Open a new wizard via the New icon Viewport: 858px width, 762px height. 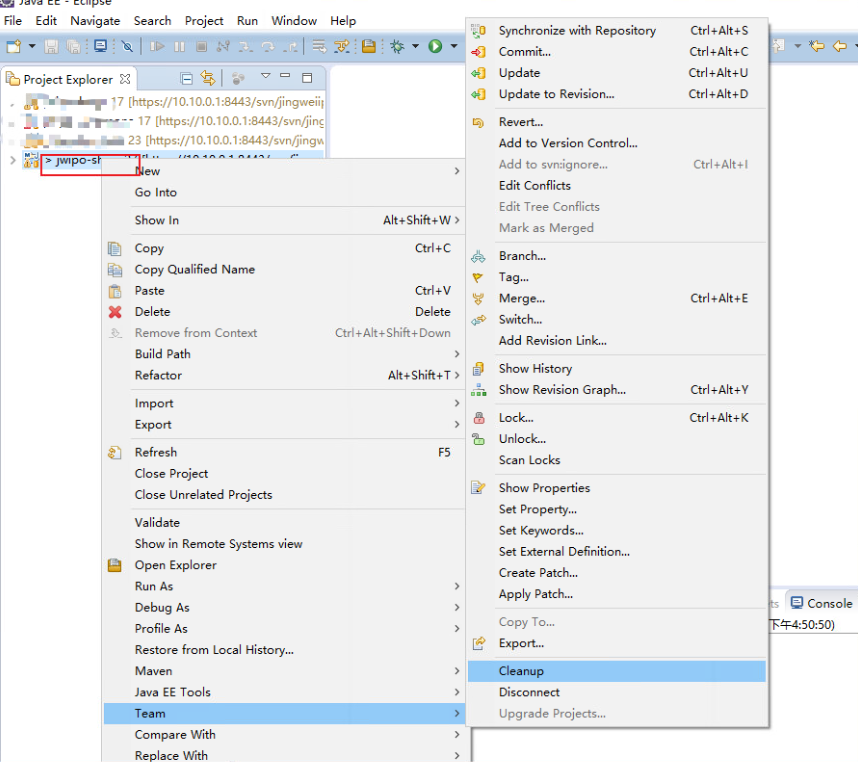pos(11,44)
